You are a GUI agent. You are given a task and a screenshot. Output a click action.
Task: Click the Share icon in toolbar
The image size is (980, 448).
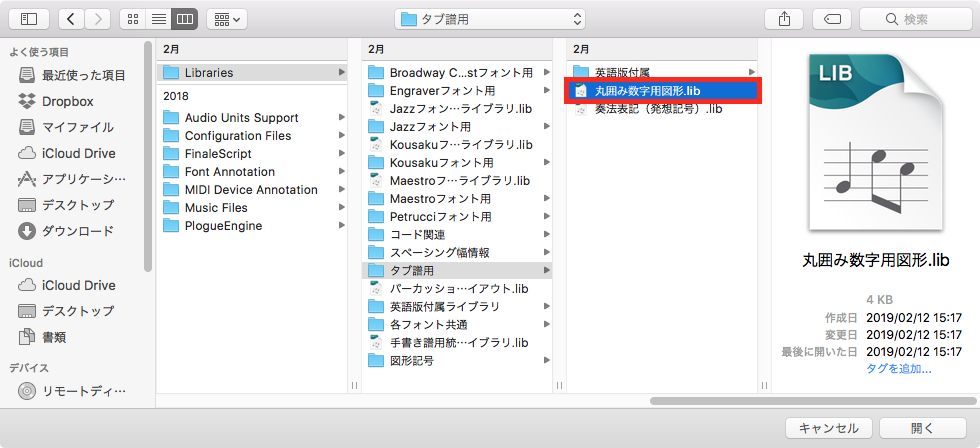point(782,18)
